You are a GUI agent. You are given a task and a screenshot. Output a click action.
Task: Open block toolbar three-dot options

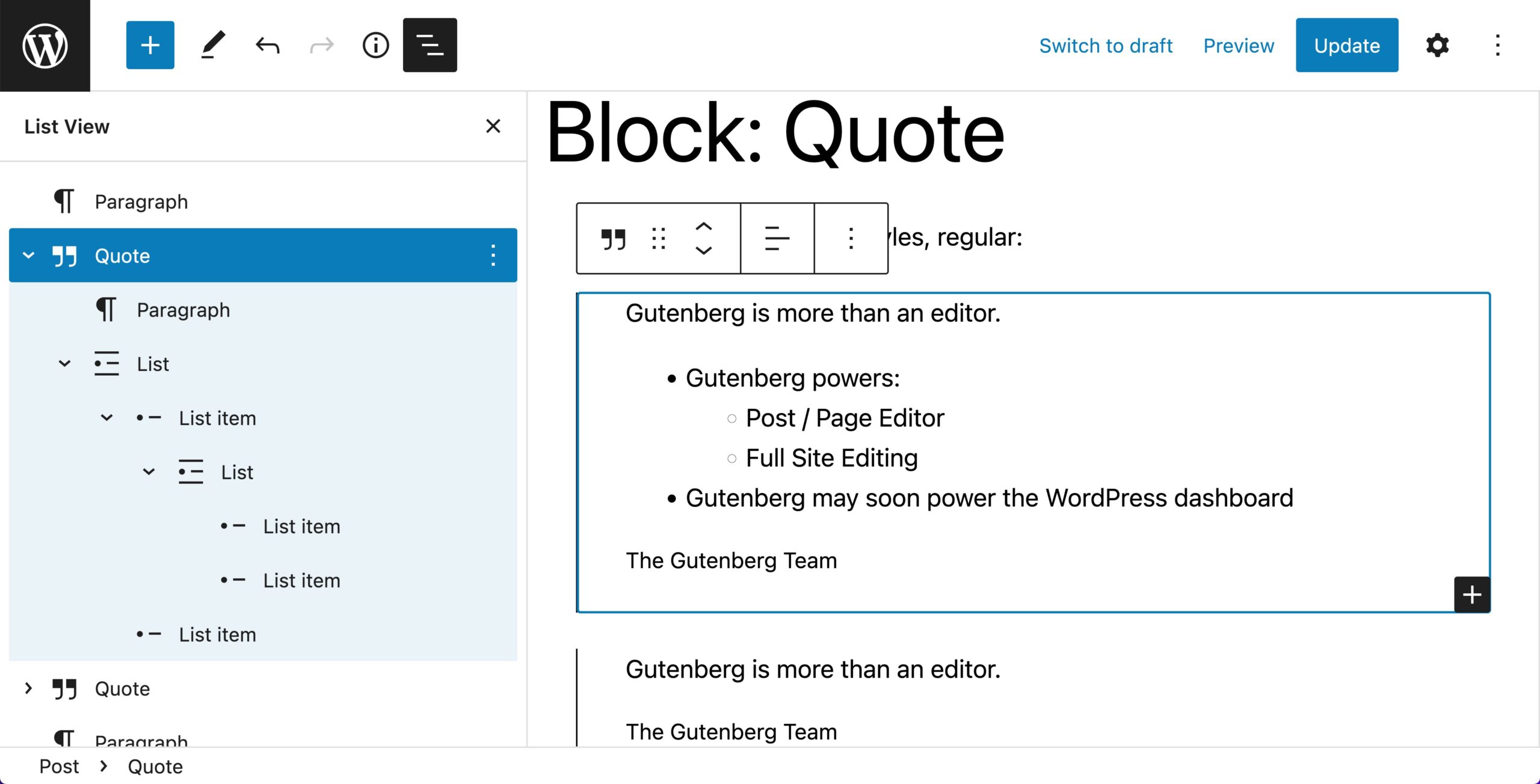[851, 239]
